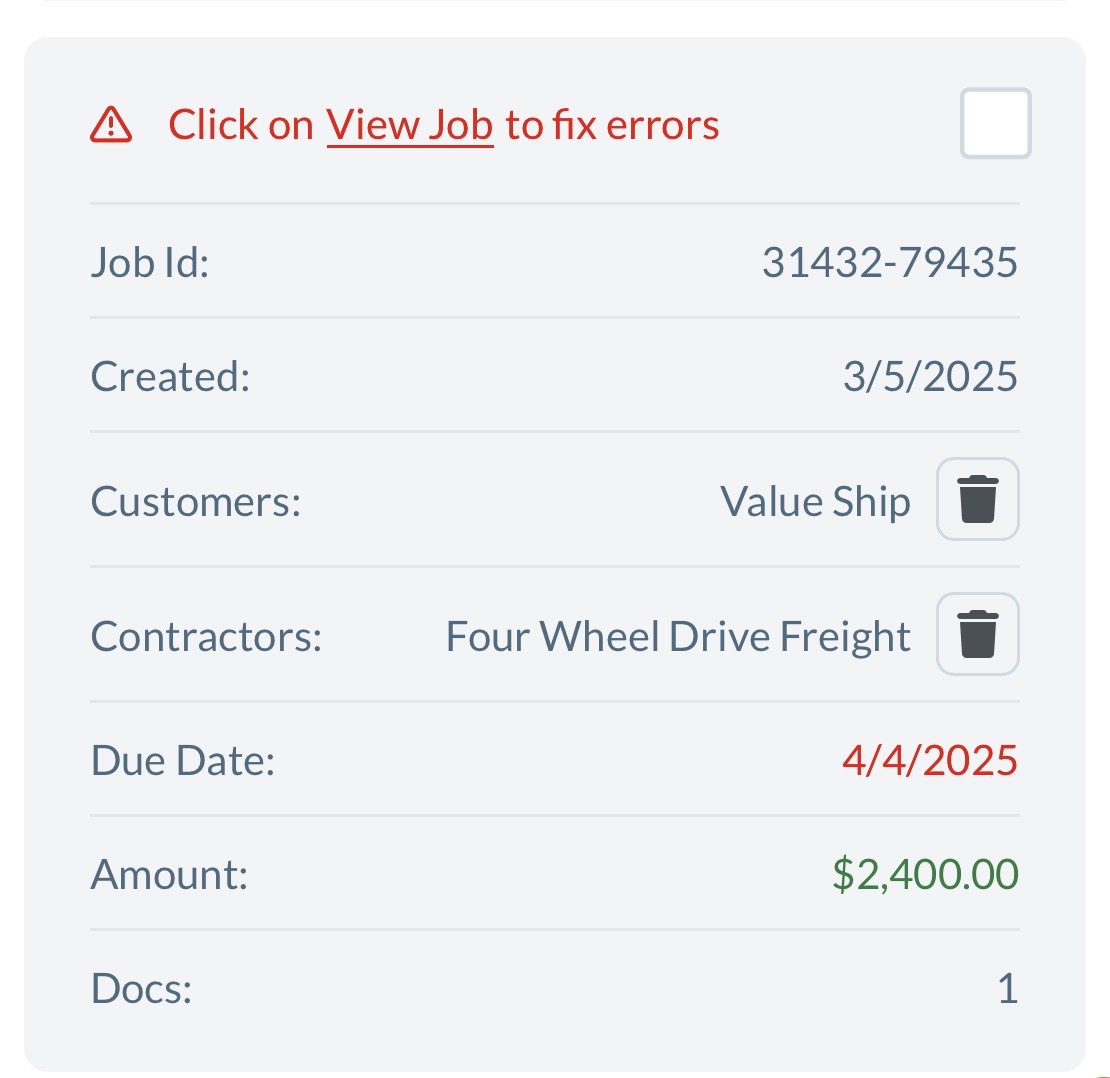Click the Contractors label

point(206,636)
